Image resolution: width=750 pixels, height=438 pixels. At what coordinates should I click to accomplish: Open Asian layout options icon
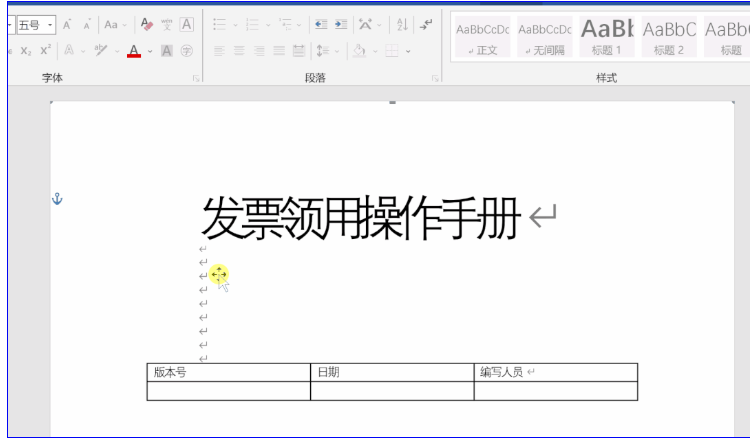pos(365,24)
